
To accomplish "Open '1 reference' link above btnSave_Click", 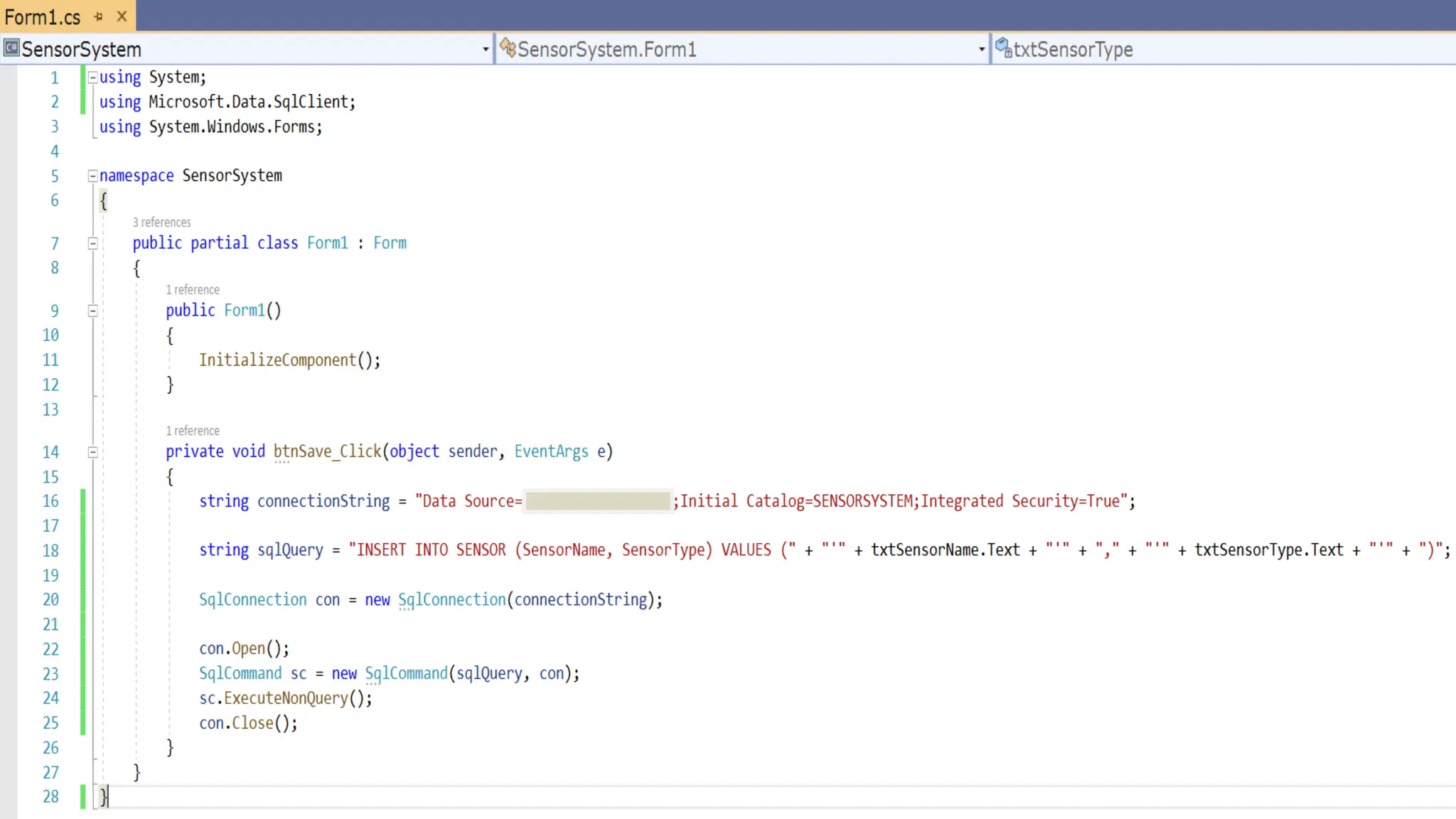I will coord(193,431).
